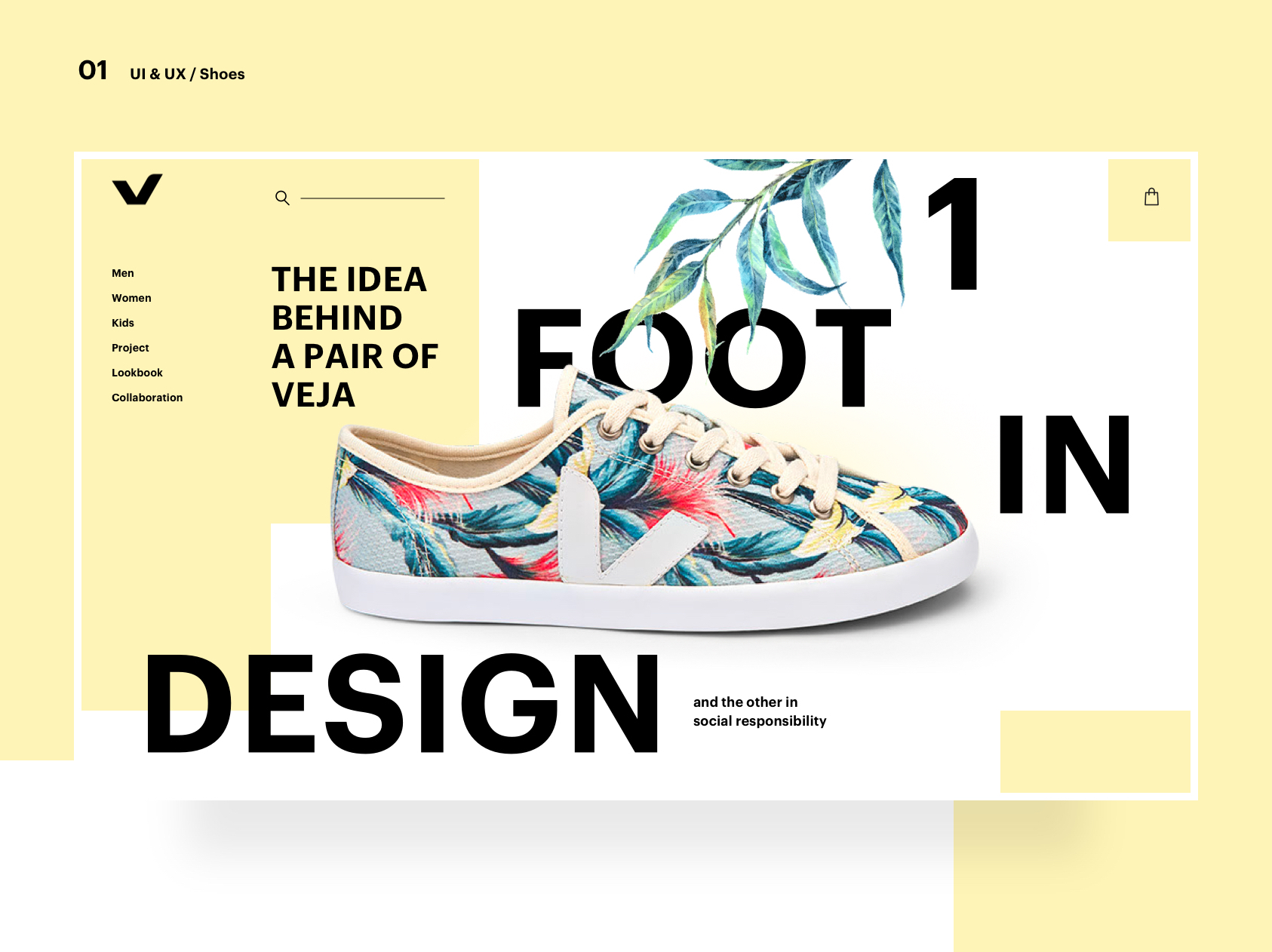Click the large DESIGN text
Image resolution: width=1272 pixels, height=952 pixels.
[x=402, y=703]
